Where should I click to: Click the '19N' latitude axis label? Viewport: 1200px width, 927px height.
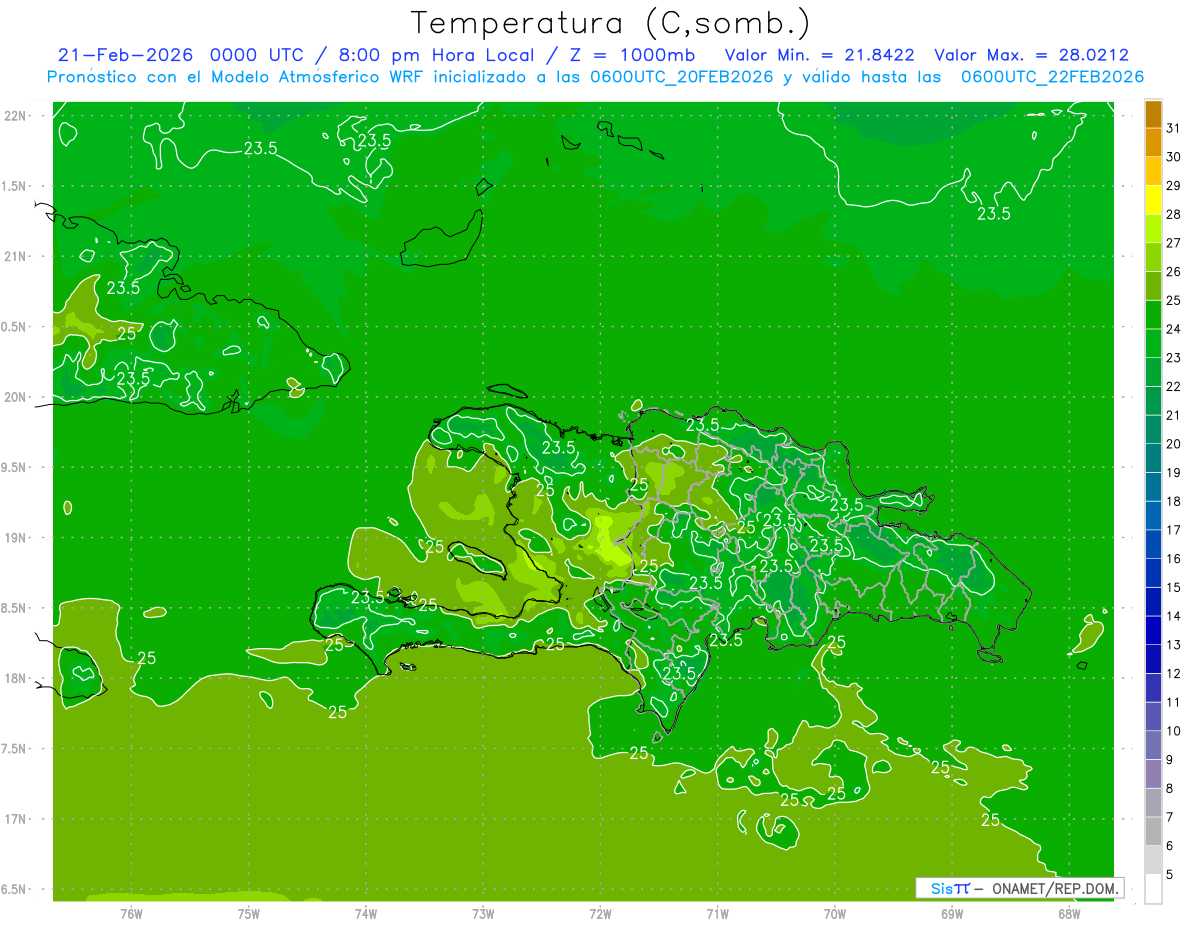click(16, 537)
